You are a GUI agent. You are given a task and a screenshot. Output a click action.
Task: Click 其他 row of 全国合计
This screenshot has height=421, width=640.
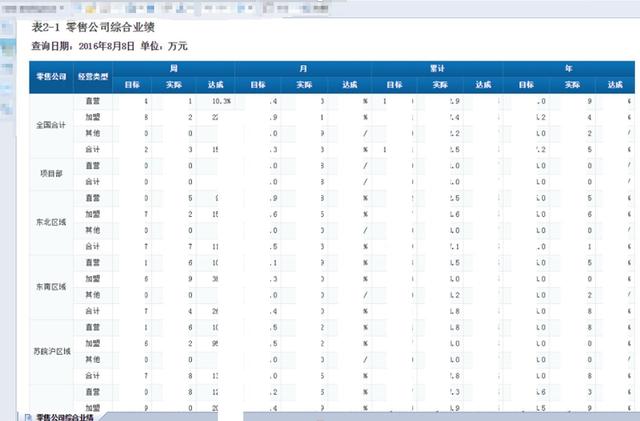pos(93,133)
